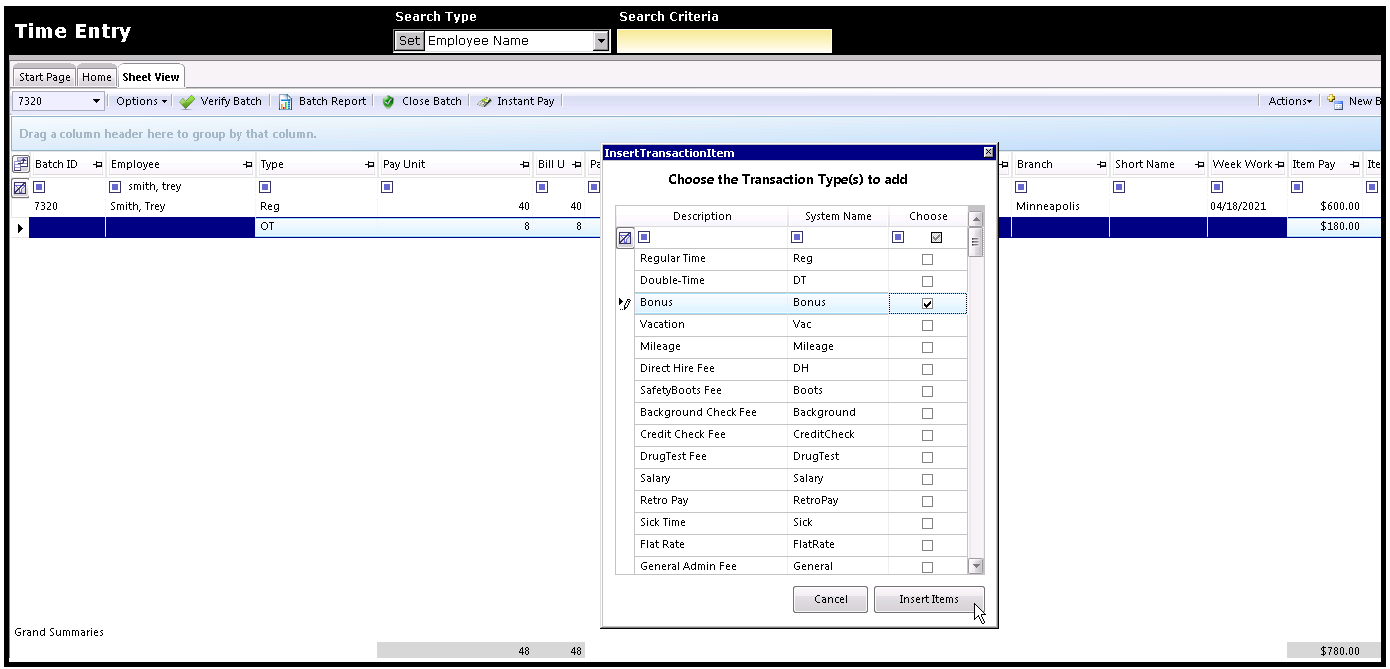The image size is (1390, 669).
Task: Click the Insert Items button
Action: coord(928,599)
